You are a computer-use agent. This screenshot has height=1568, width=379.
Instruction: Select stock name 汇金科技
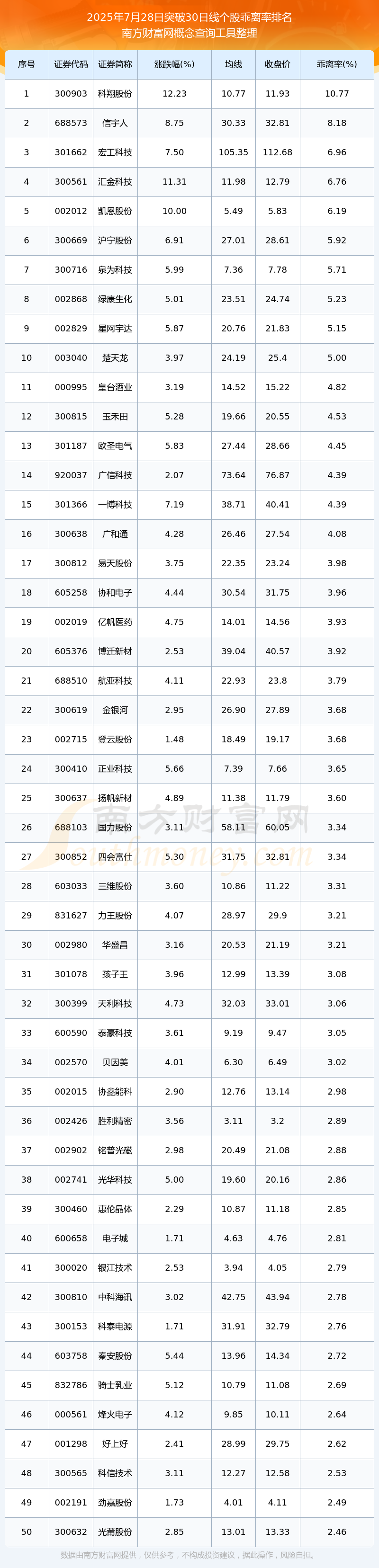(x=115, y=182)
